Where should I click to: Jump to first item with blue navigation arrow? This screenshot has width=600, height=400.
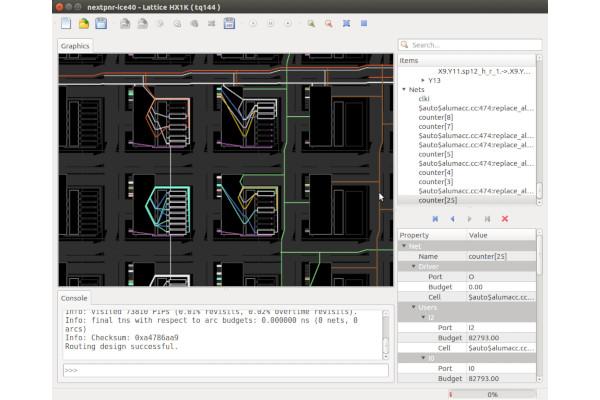433,218
